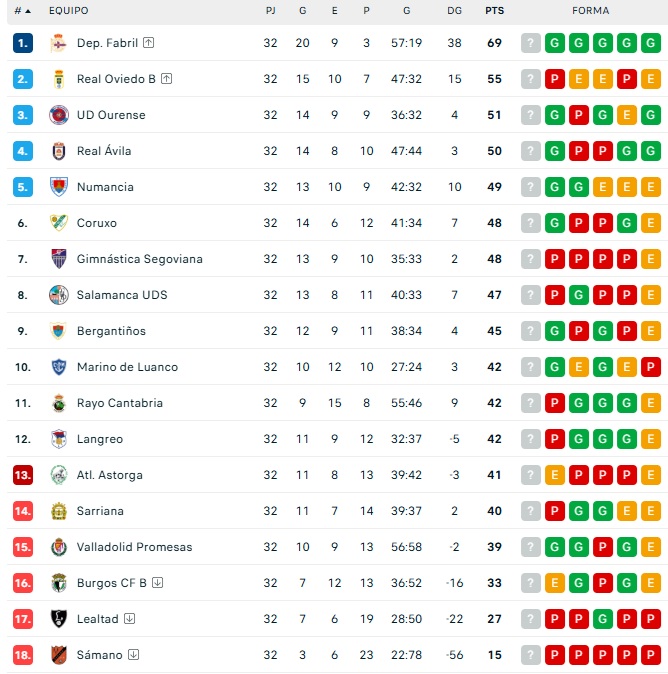
Task: Click the Sámano club logo
Action: click(59, 655)
